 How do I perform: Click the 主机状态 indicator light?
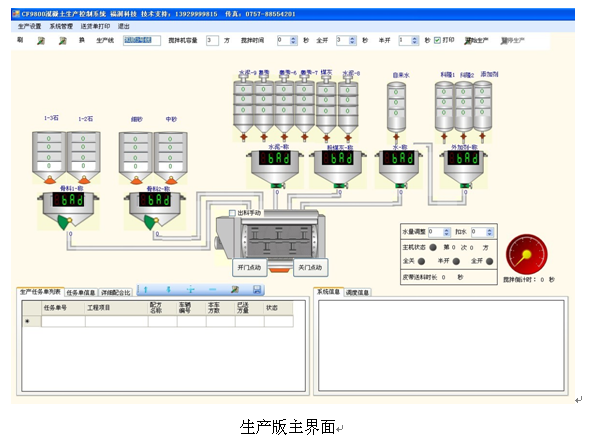(x=433, y=247)
